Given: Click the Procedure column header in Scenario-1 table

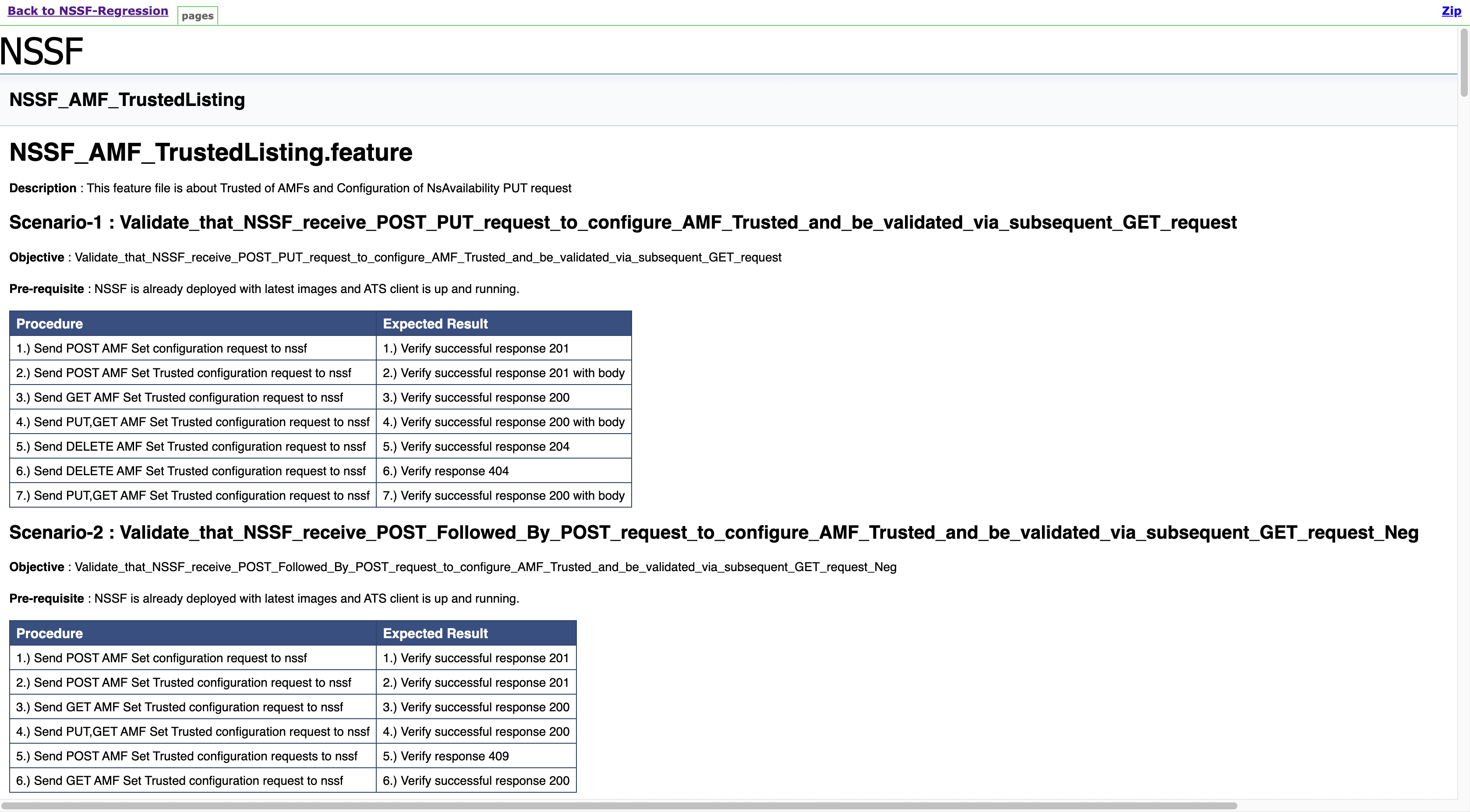Looking at the screenshot, I should coord(49,324).
